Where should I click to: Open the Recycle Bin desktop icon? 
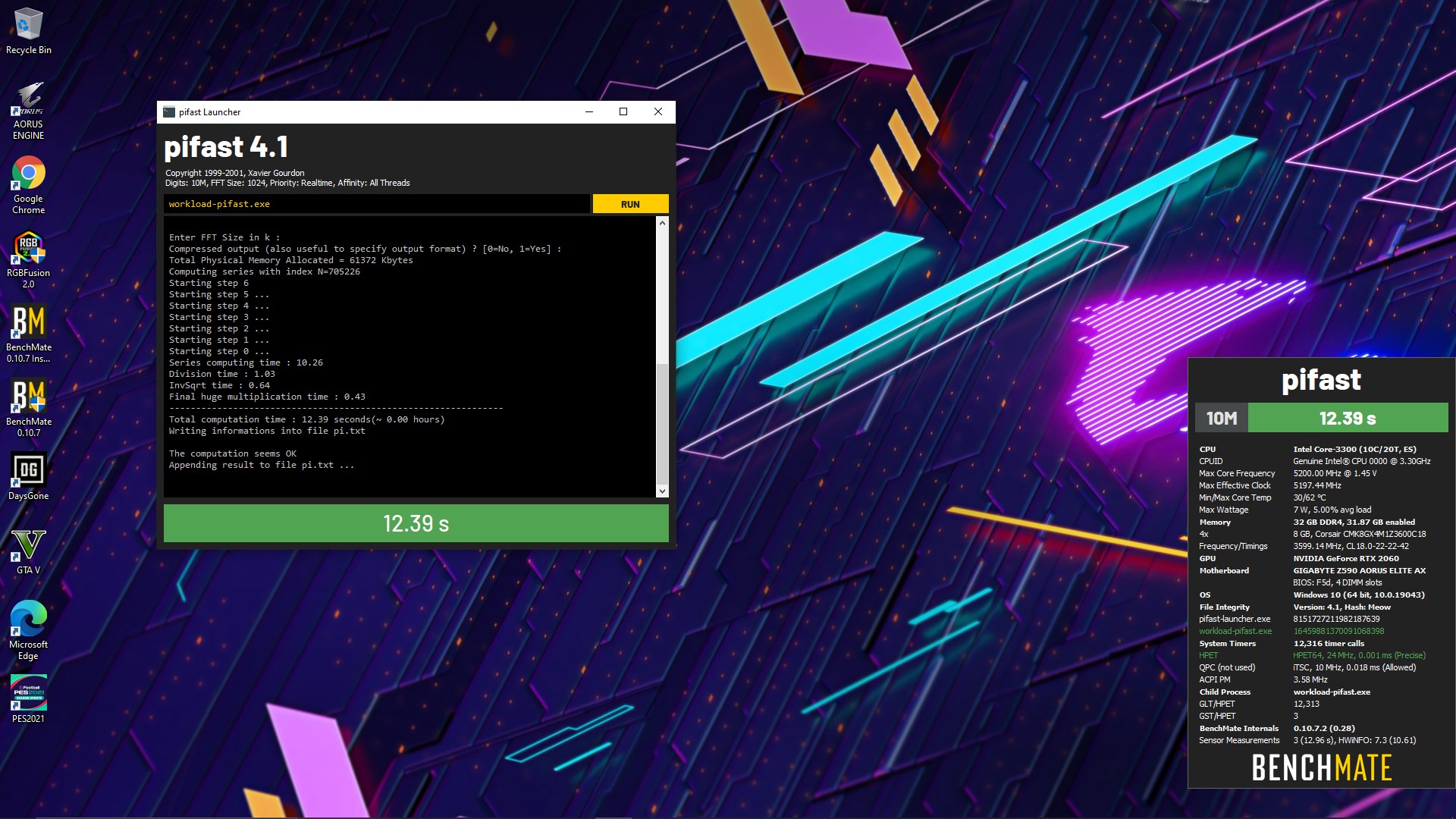point(28,31)
